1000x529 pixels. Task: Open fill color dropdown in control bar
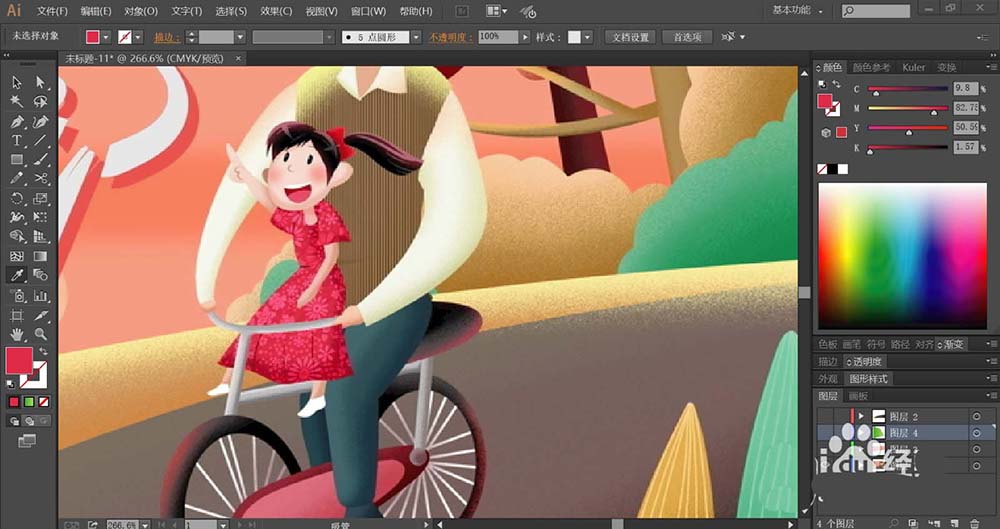click(106, 37)
